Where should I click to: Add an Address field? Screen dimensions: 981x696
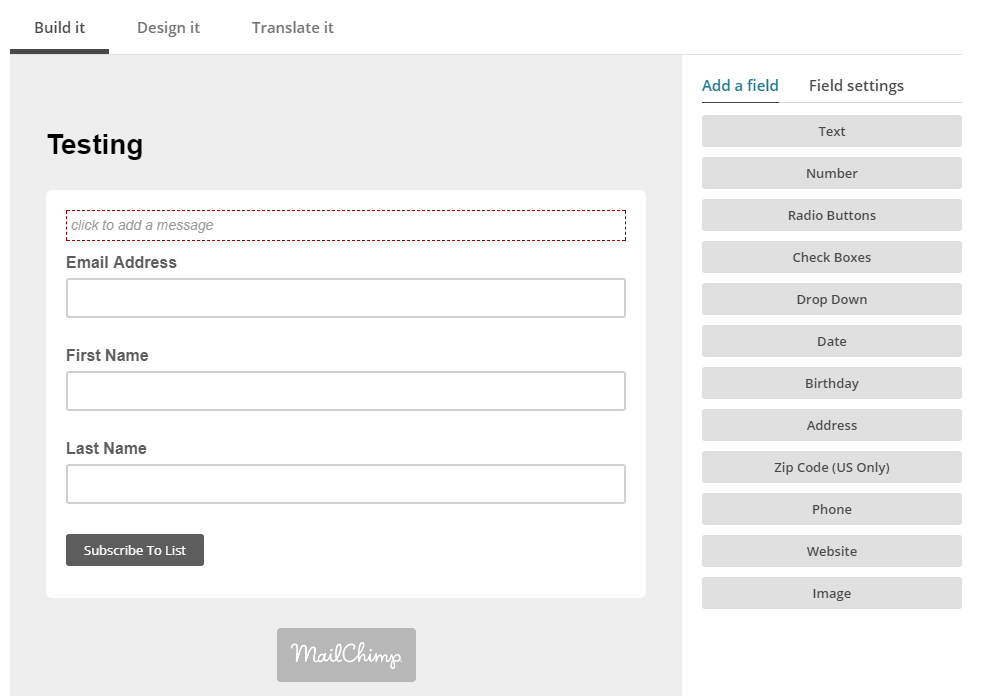[x=831, y=424]
